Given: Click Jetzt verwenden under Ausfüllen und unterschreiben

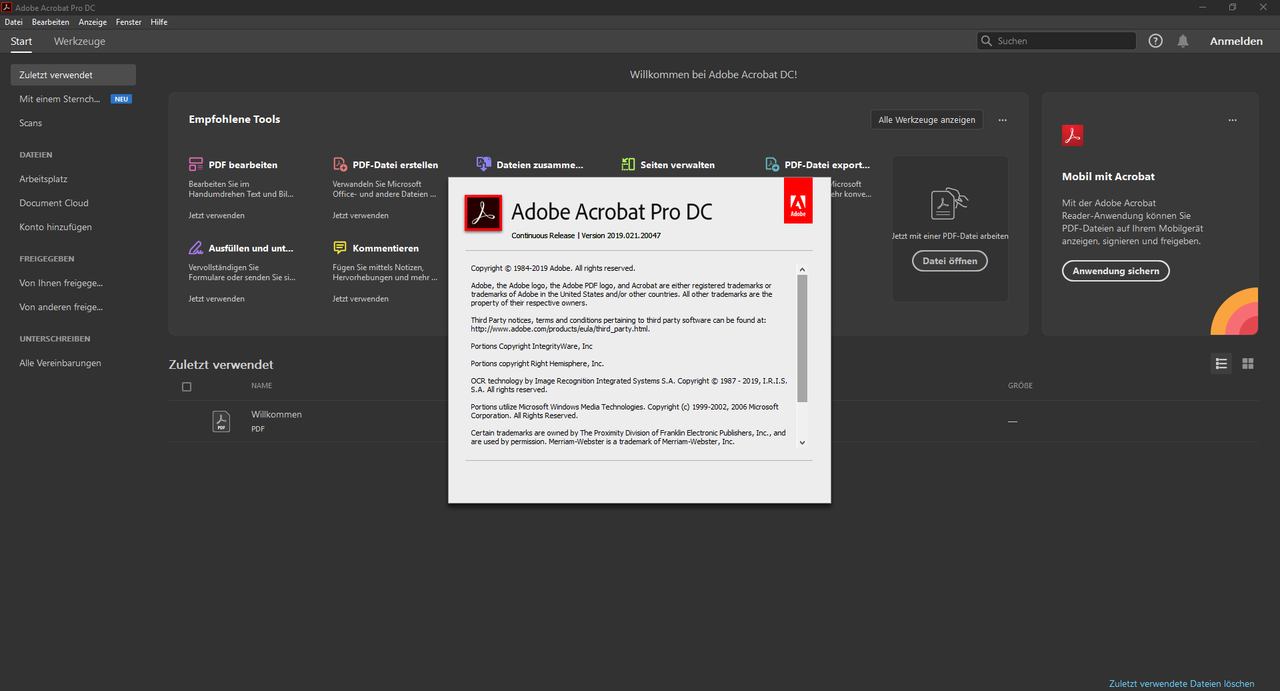Looking at the screenshot, I should click(217, 298).
